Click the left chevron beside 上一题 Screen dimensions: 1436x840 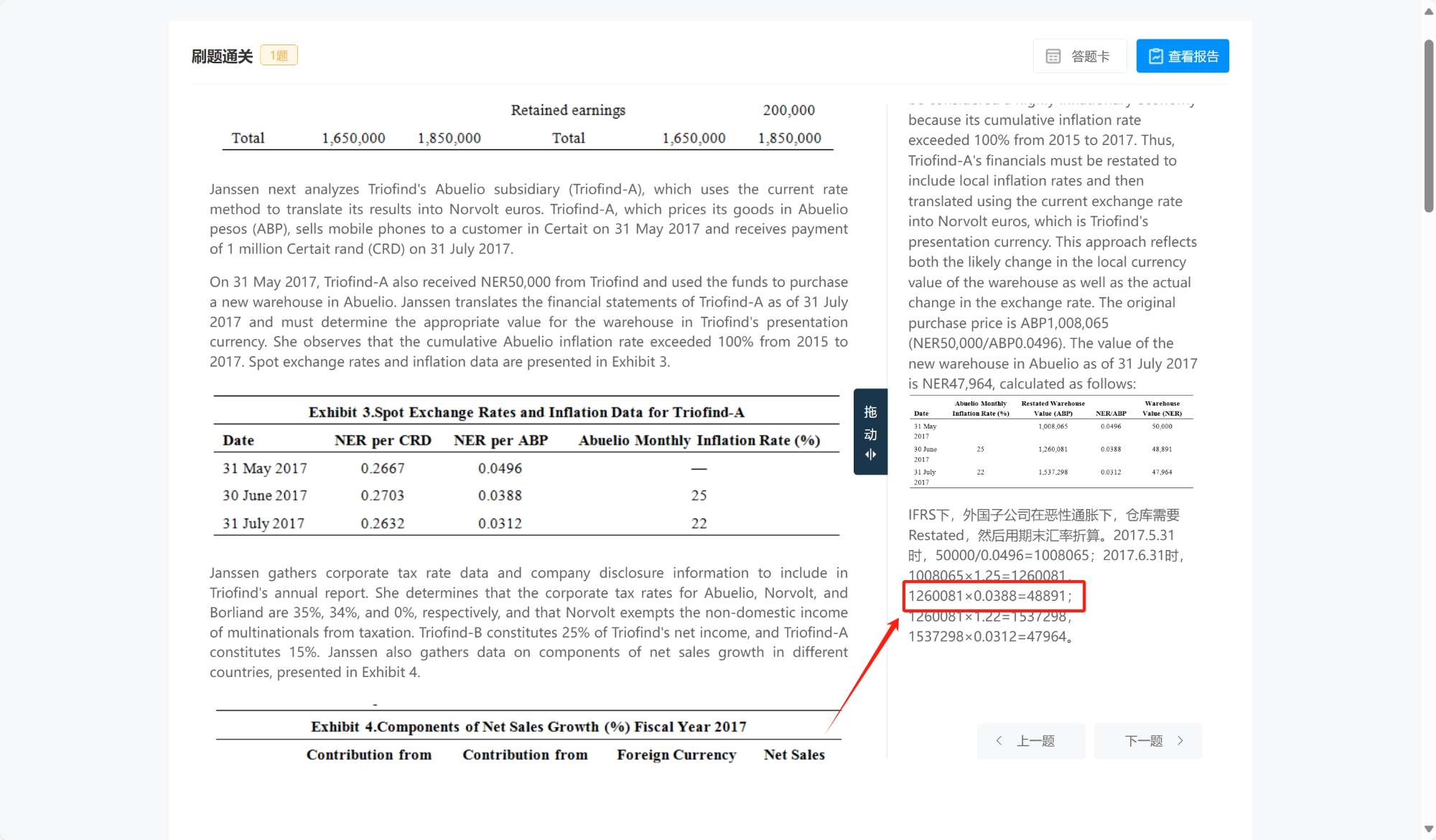[999, 741]
